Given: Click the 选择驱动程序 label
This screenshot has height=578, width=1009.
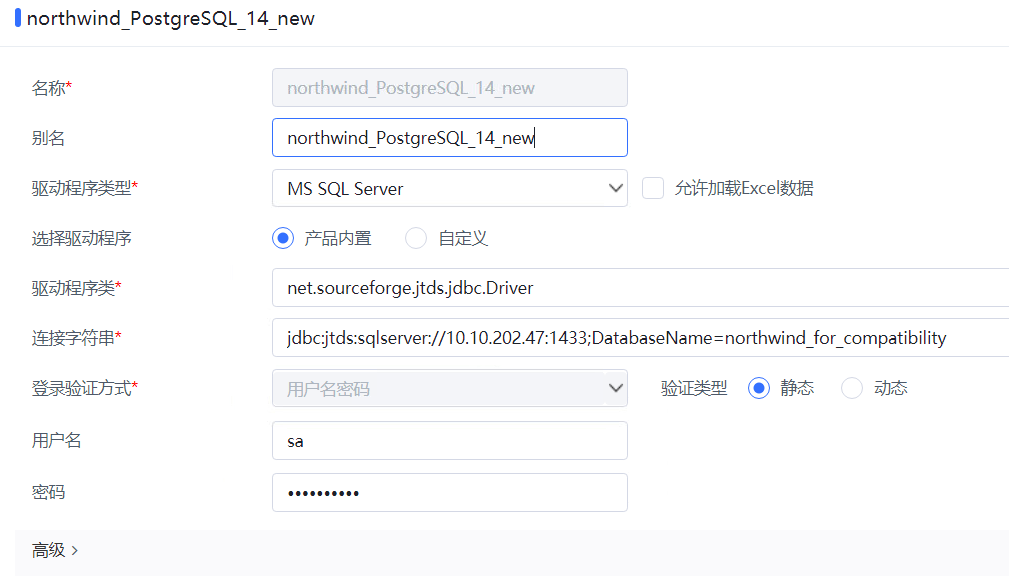Looking at the screenshot, I should 82,238.
